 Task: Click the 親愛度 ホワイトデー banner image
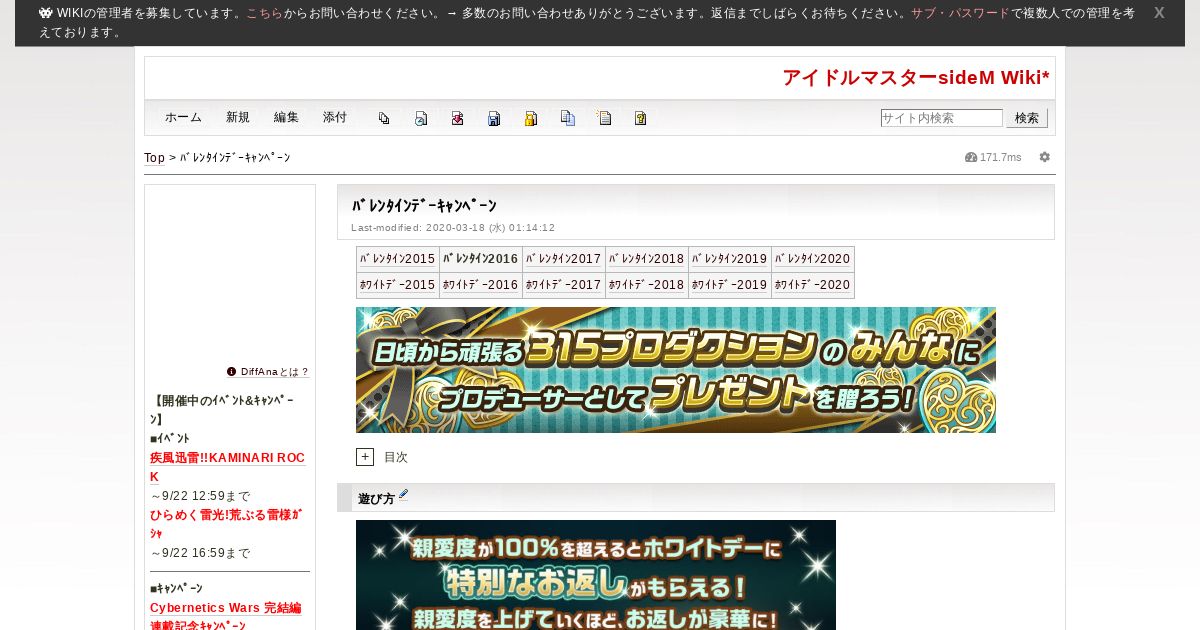[x=596, y=575]
